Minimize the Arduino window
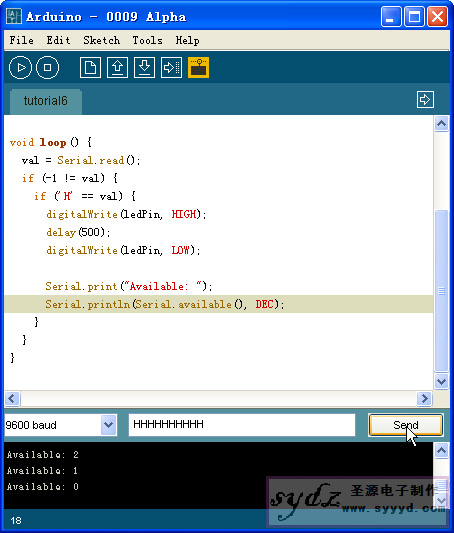 (x=391, y=16)
